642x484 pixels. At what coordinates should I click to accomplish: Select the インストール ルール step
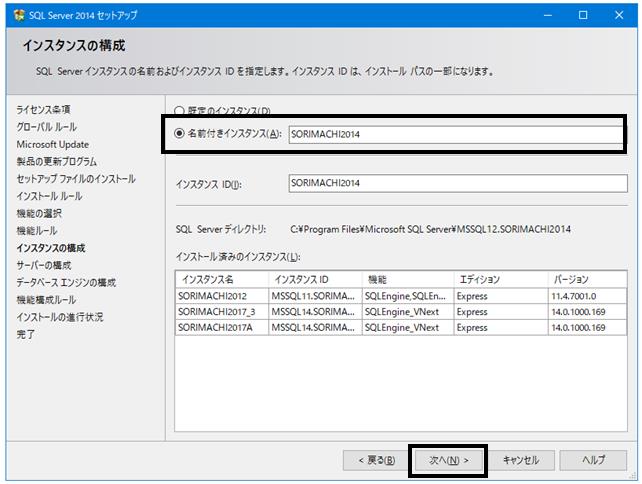point(49,196)
